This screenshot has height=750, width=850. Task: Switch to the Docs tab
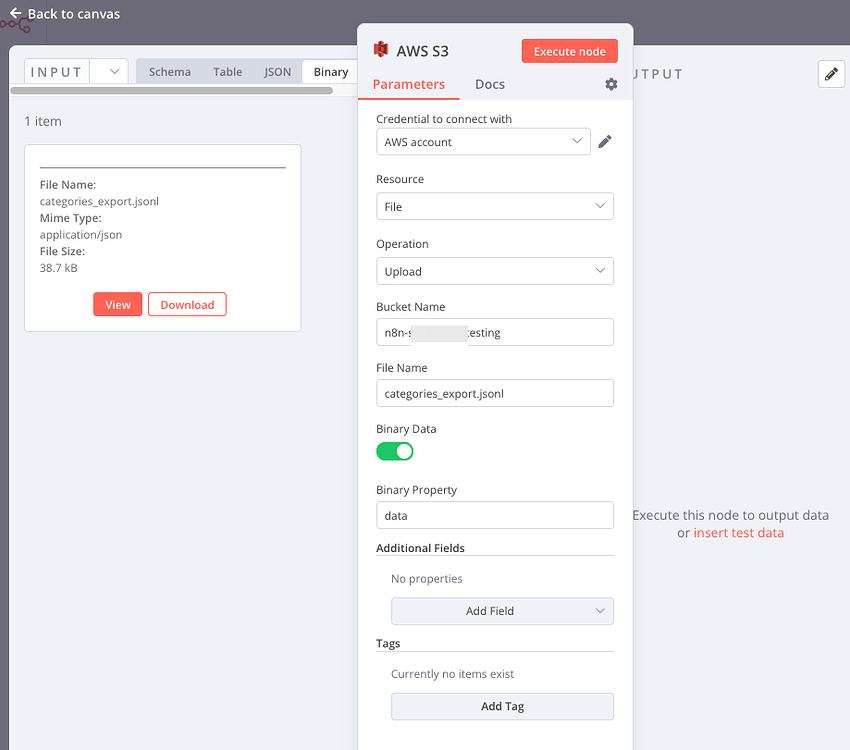coord(489,84)
